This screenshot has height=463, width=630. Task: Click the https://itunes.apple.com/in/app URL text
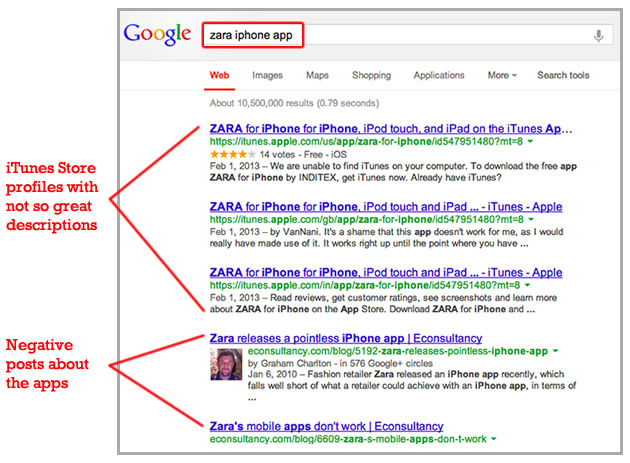(365, 285)
